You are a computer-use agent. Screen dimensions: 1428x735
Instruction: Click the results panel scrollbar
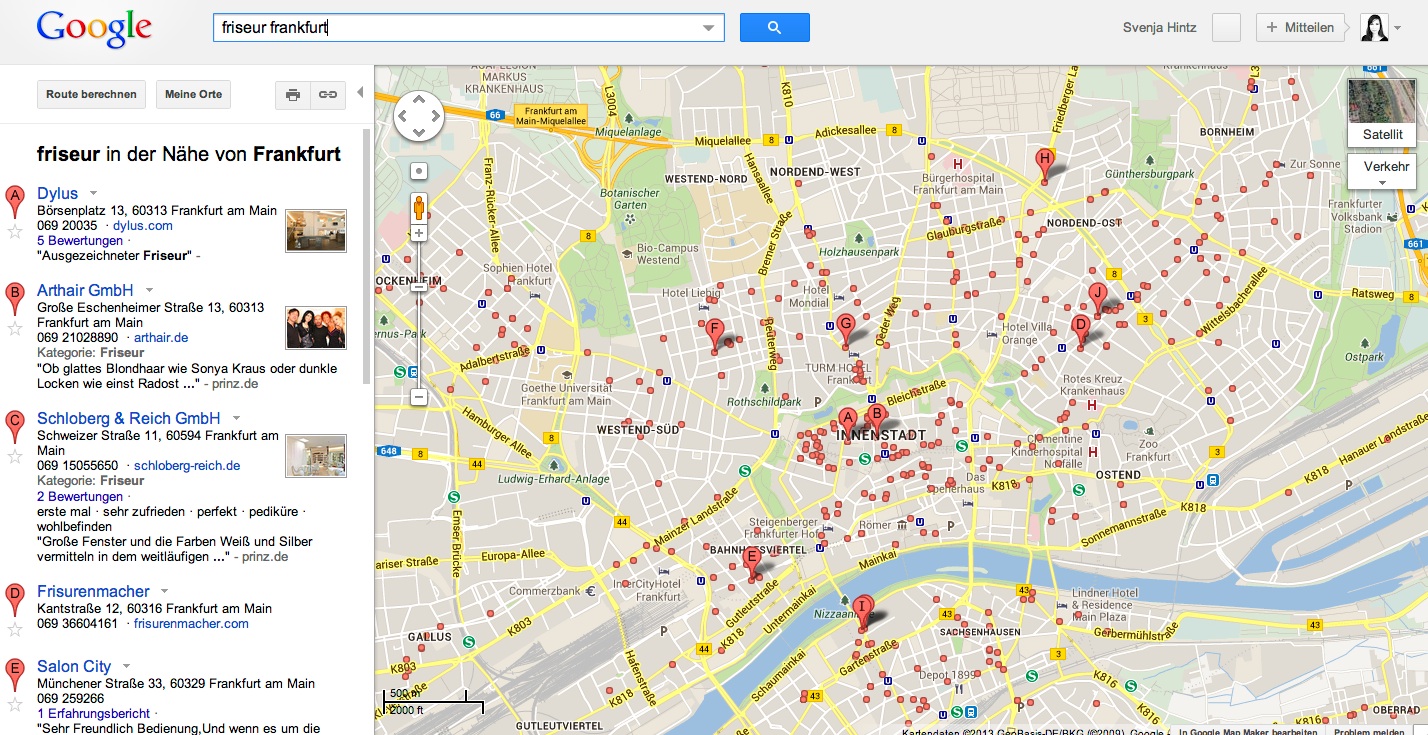pyautogui.click(x=367, y=255)
